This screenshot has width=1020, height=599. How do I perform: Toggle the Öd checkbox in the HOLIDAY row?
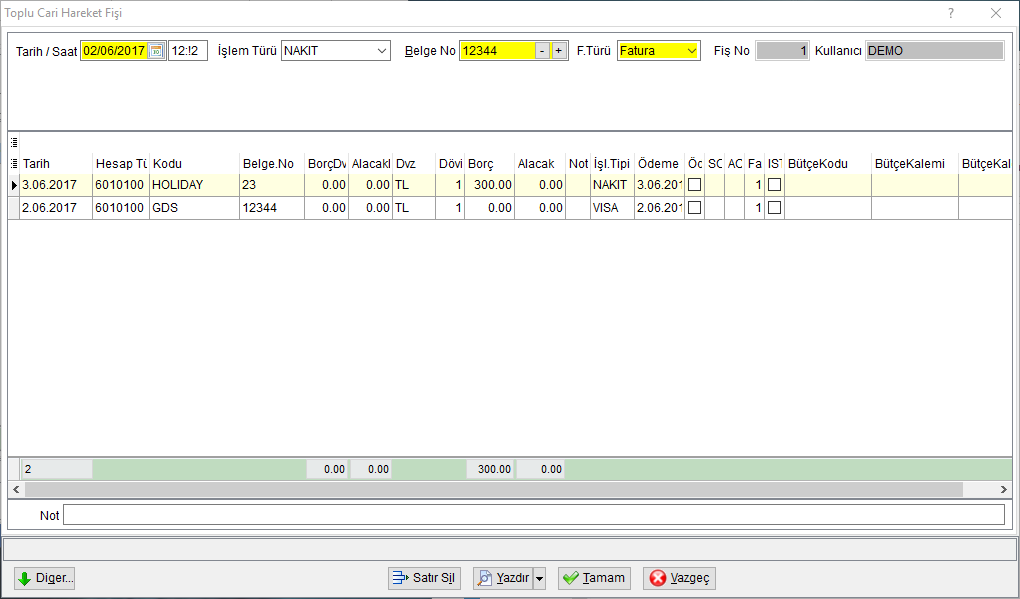tap(695, 185)
